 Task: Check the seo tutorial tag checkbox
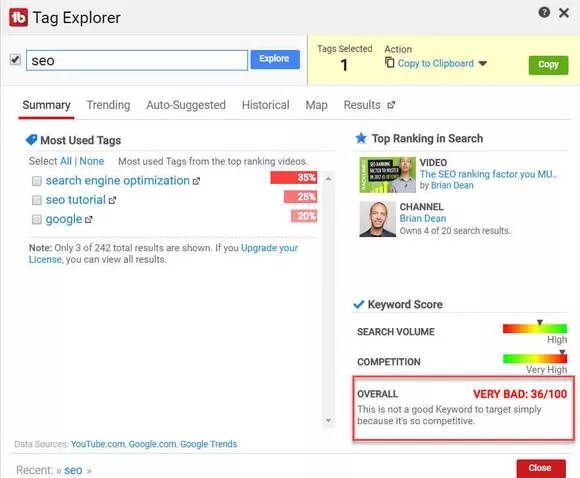(x=37, y=200)
